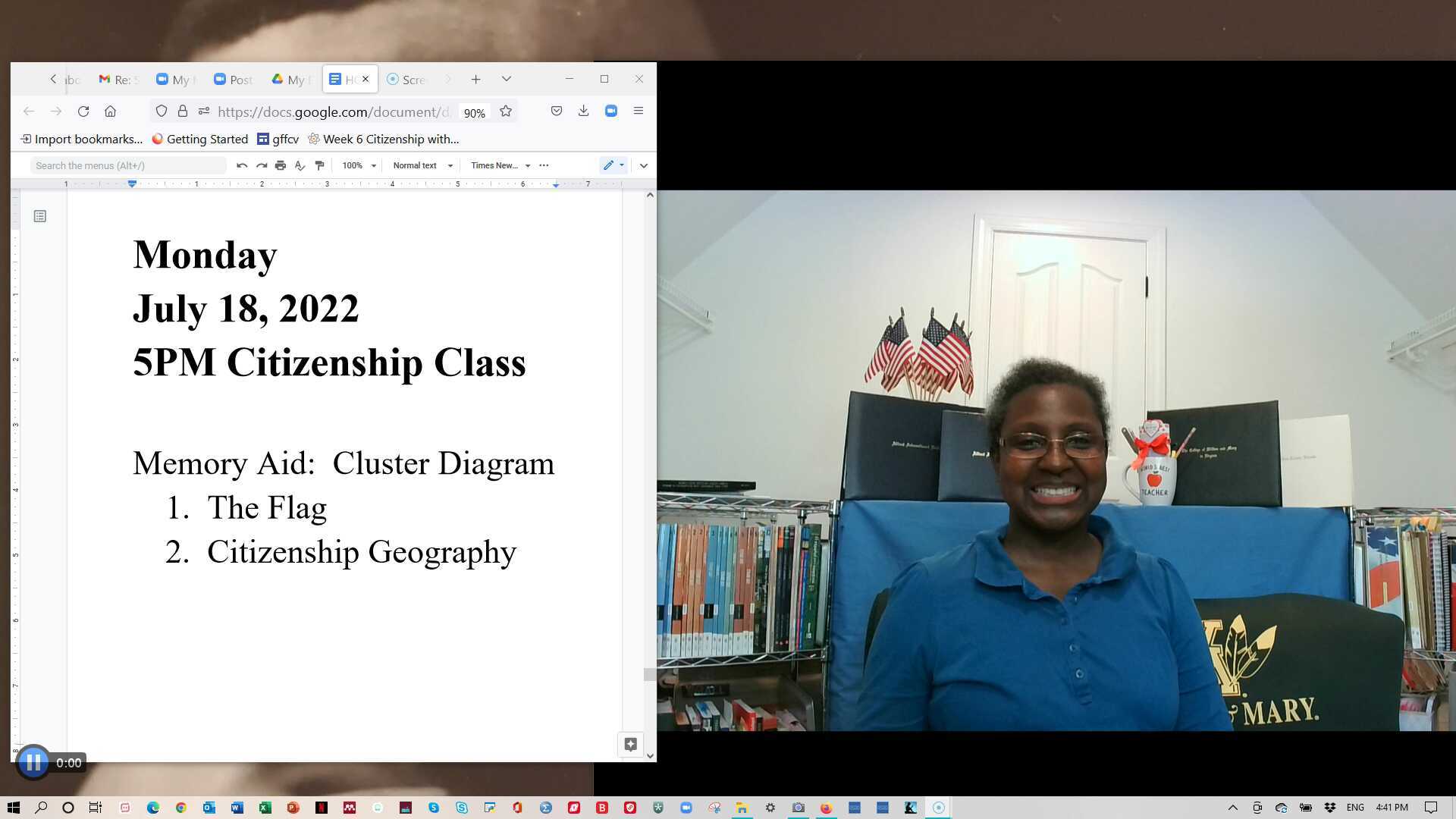Open the Zoom extension icon in toolbar
Screen dimensions: 1456x819
coord(611,111)
